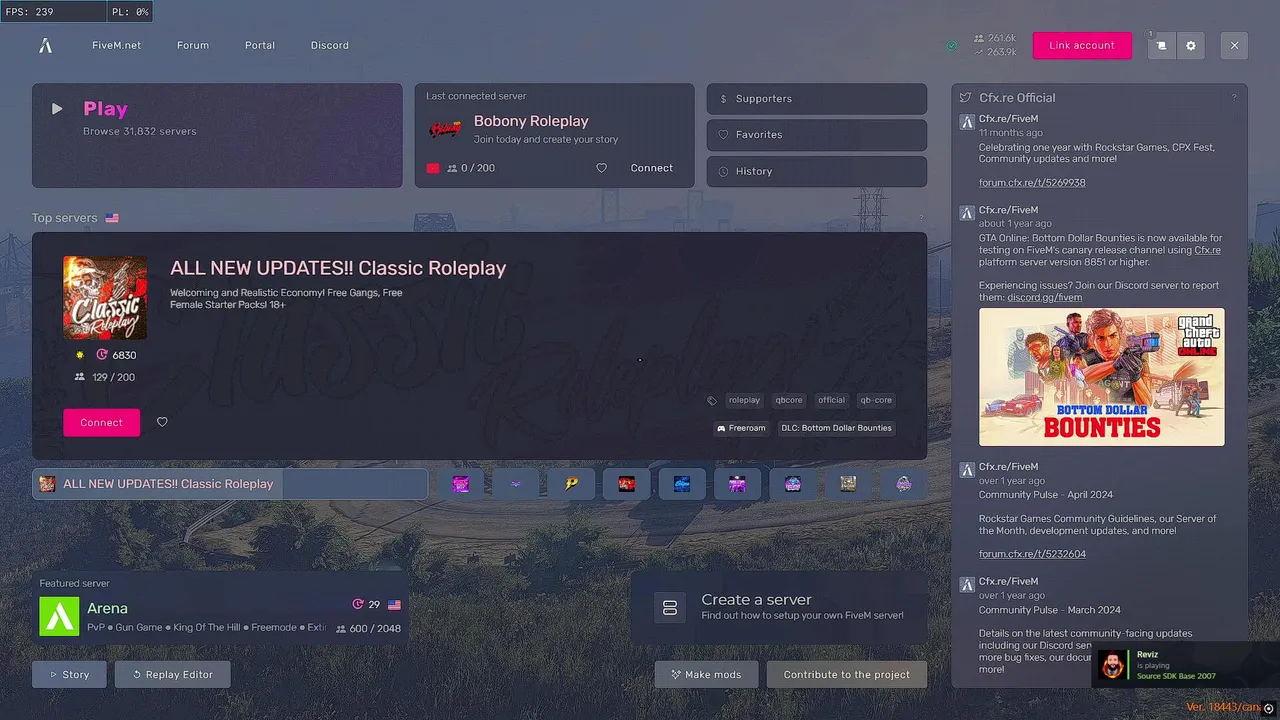Click the Bottom Dollar Bounties image
1280x720 pixels.
[x=1101, y=376]
